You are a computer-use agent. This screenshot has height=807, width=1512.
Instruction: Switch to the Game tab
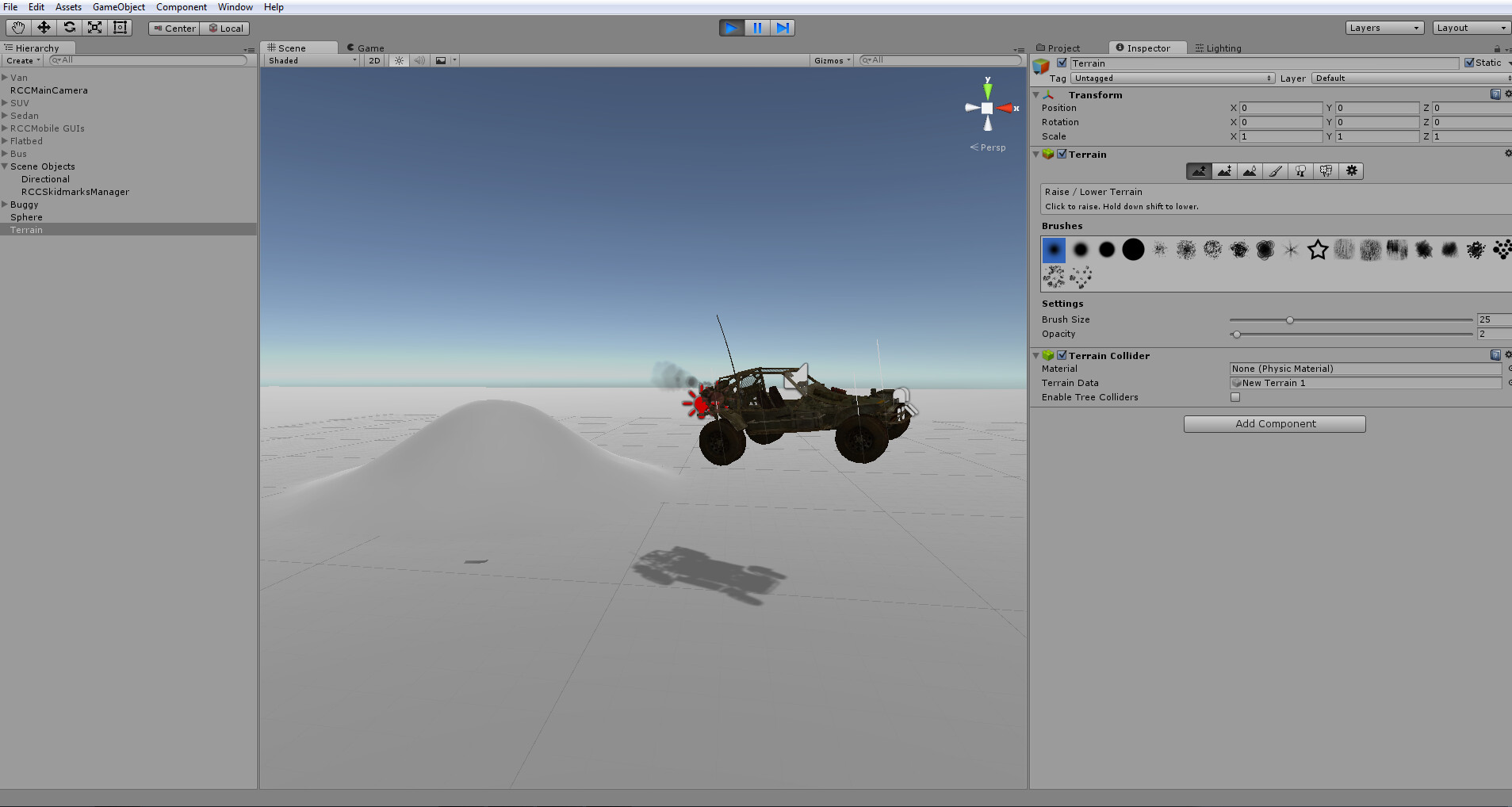pos(366,48)
